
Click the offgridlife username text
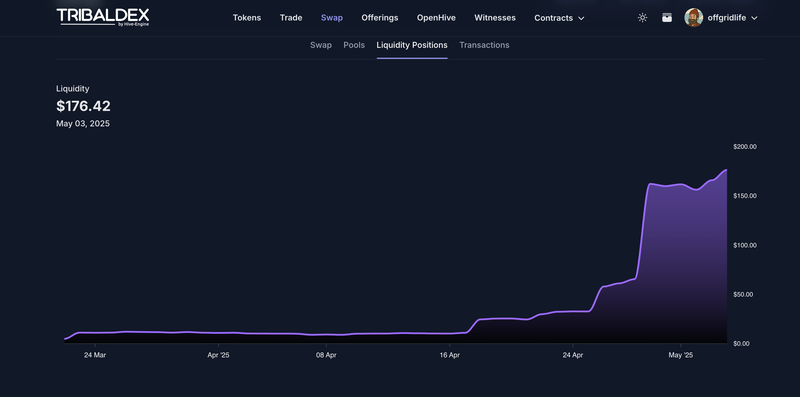[727, 18]
